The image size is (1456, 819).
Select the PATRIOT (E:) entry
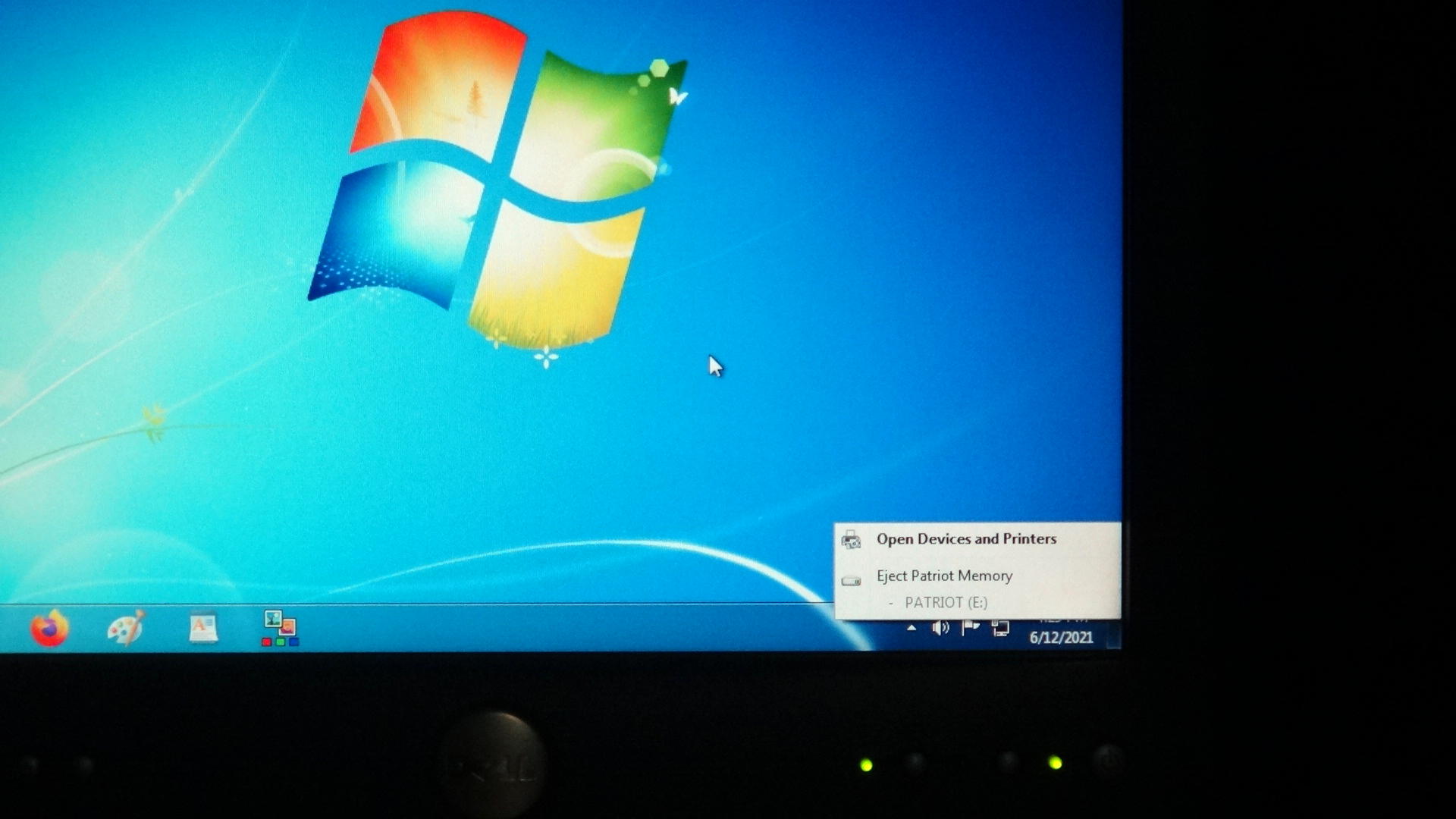946,603
